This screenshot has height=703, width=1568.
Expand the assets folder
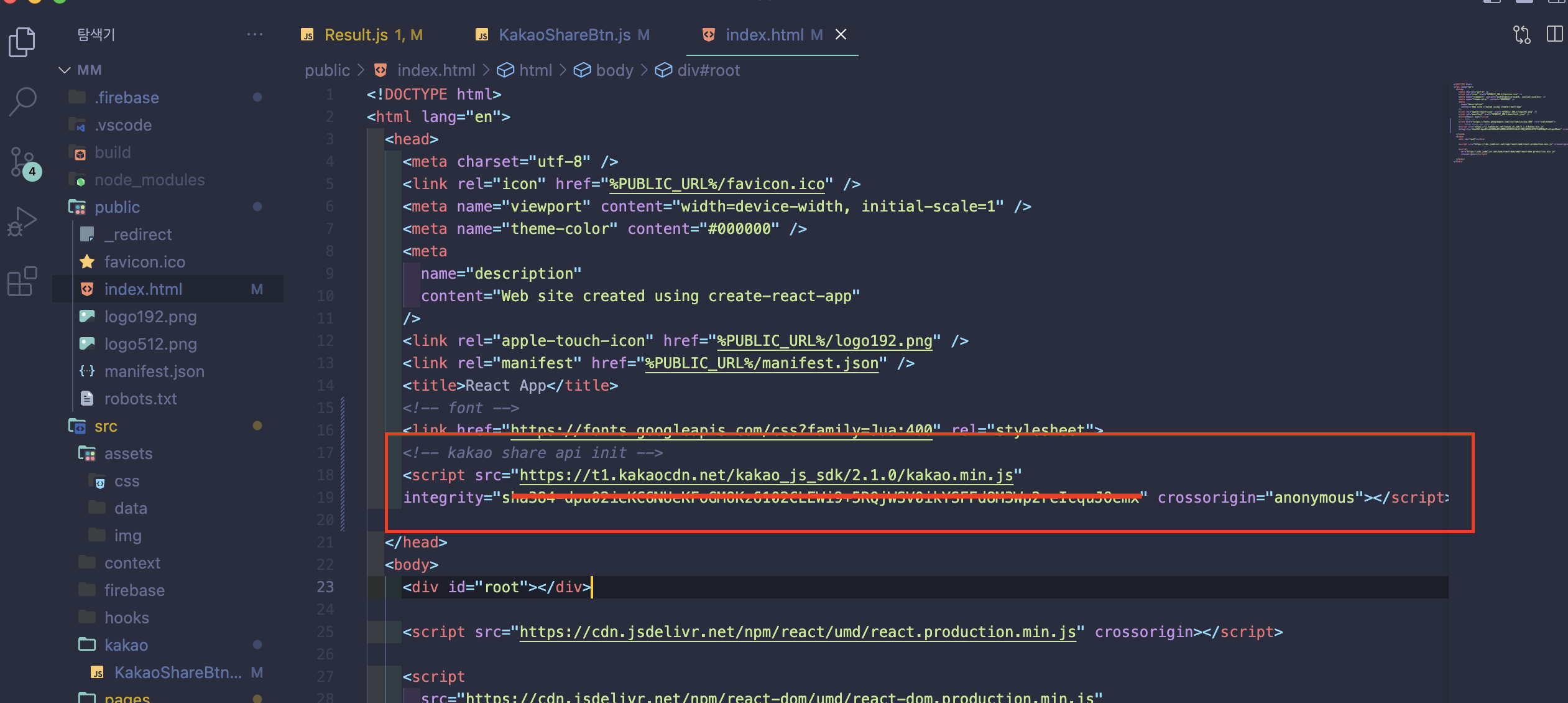coord(128,454)
